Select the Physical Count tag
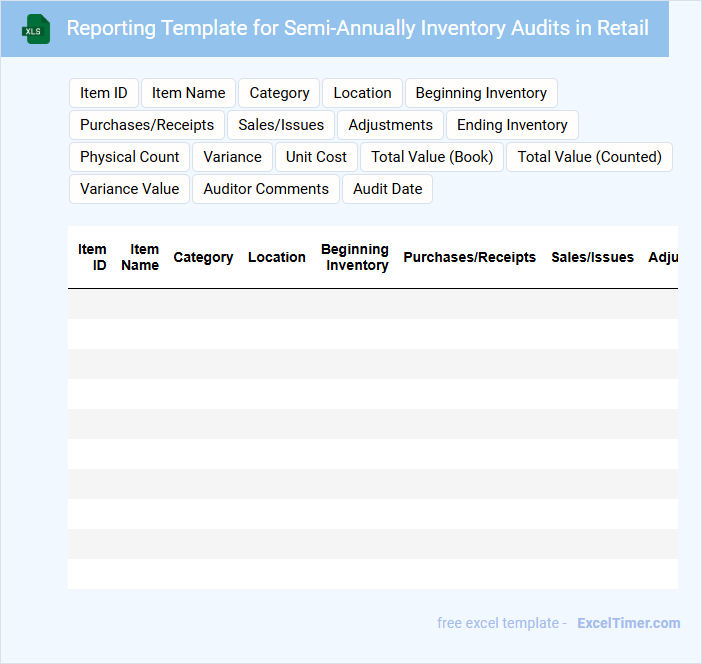This screenshot has width=702, height=664. (x=129, y=157)
